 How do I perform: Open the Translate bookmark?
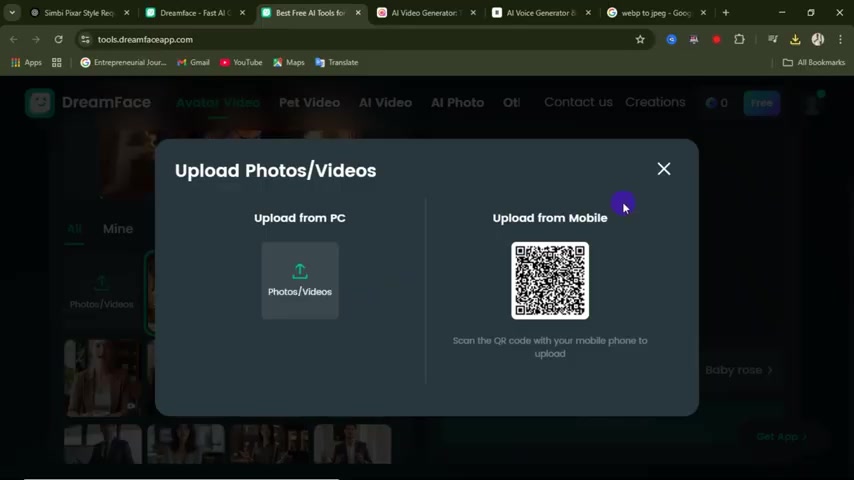(337, 63)
